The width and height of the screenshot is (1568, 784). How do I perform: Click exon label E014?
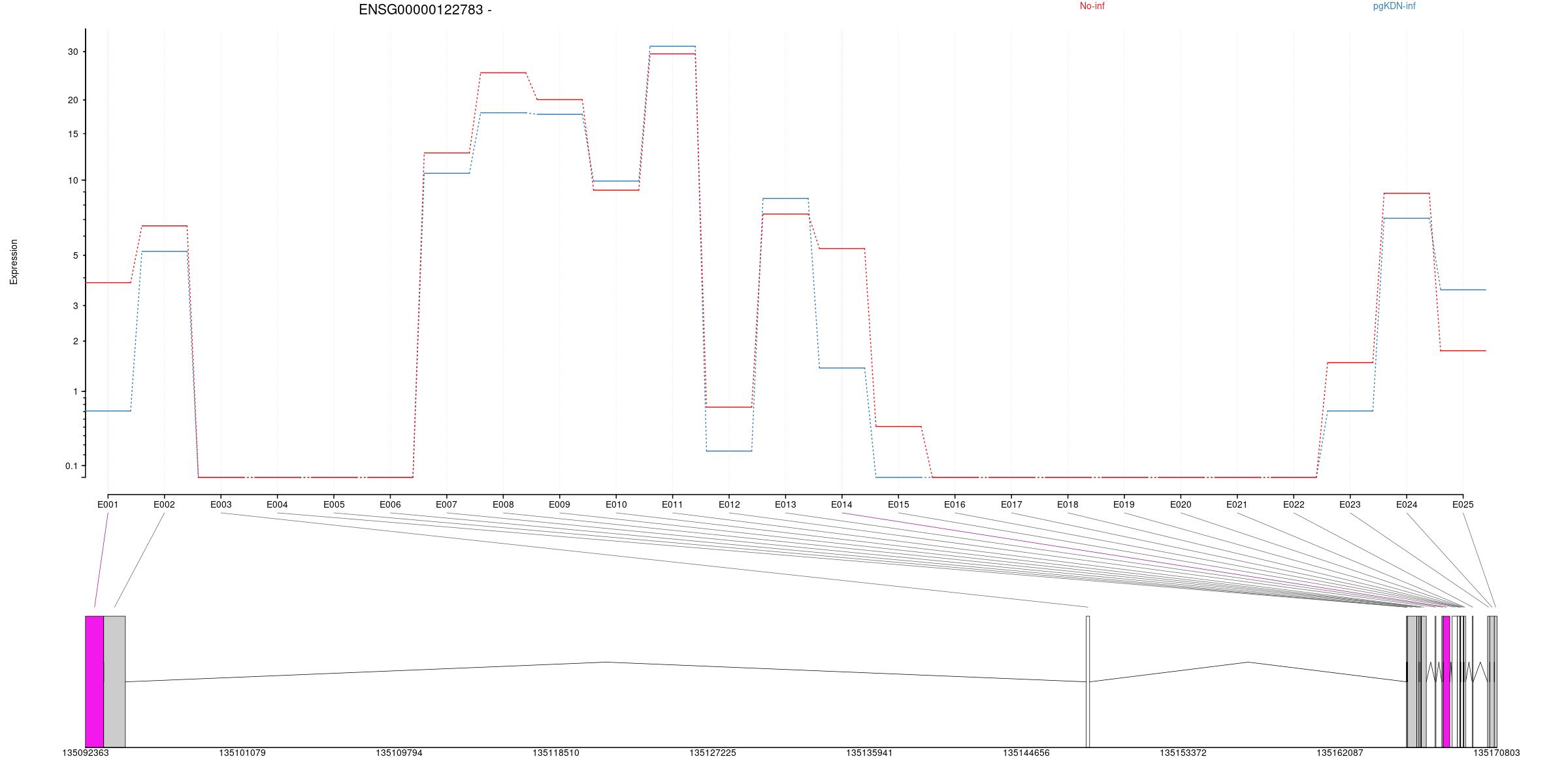[841, 504]
